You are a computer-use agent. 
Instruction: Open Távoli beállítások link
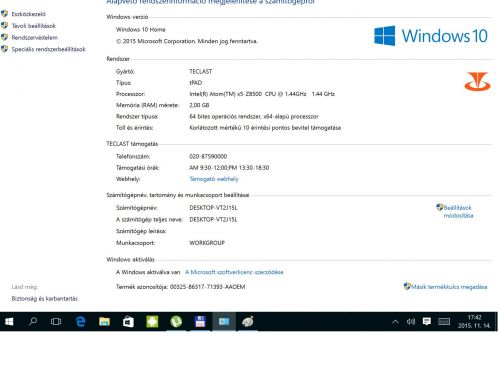point(34,26)
